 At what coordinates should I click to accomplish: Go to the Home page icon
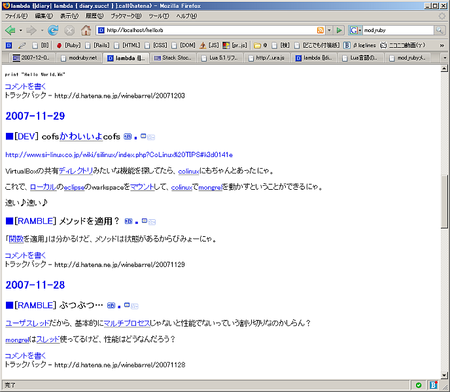coord(86,30)
